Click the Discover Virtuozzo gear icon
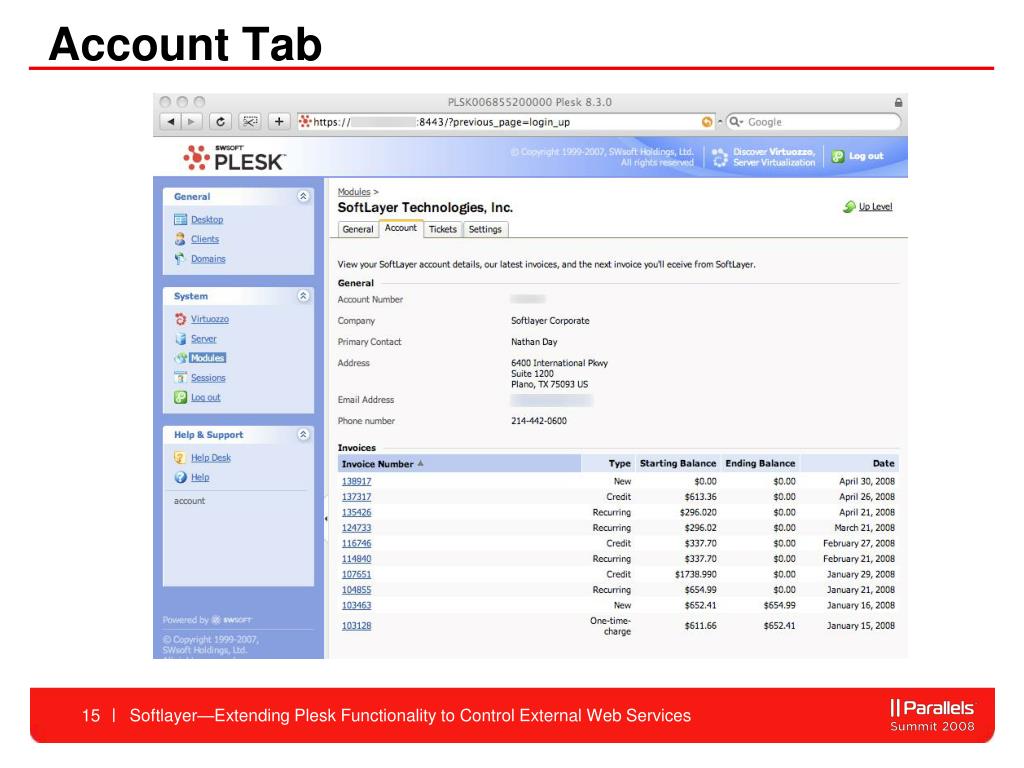This screenshot has width=1024, height=768. click(720, 157)
